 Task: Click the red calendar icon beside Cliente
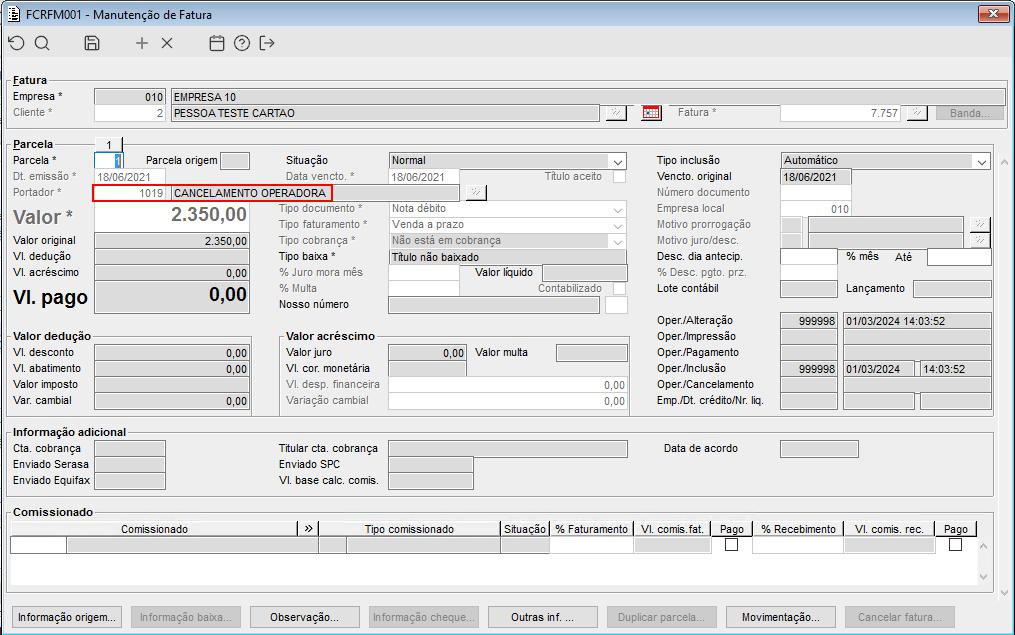coord(651,113)
